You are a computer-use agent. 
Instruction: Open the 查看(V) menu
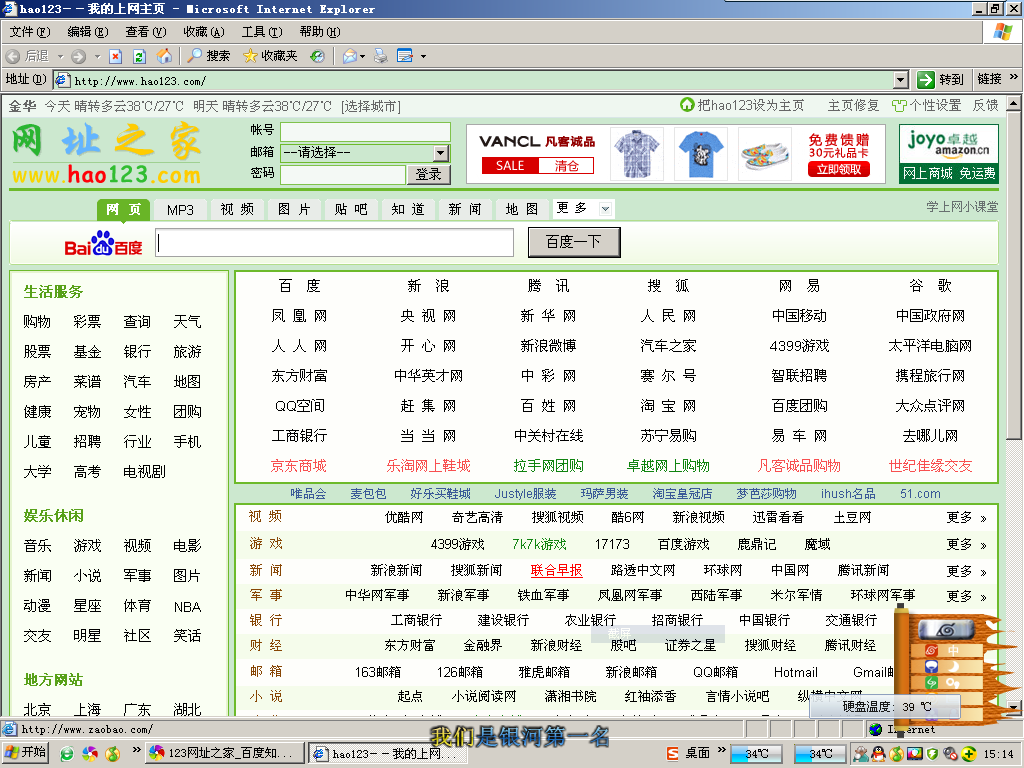click(146, 31)
